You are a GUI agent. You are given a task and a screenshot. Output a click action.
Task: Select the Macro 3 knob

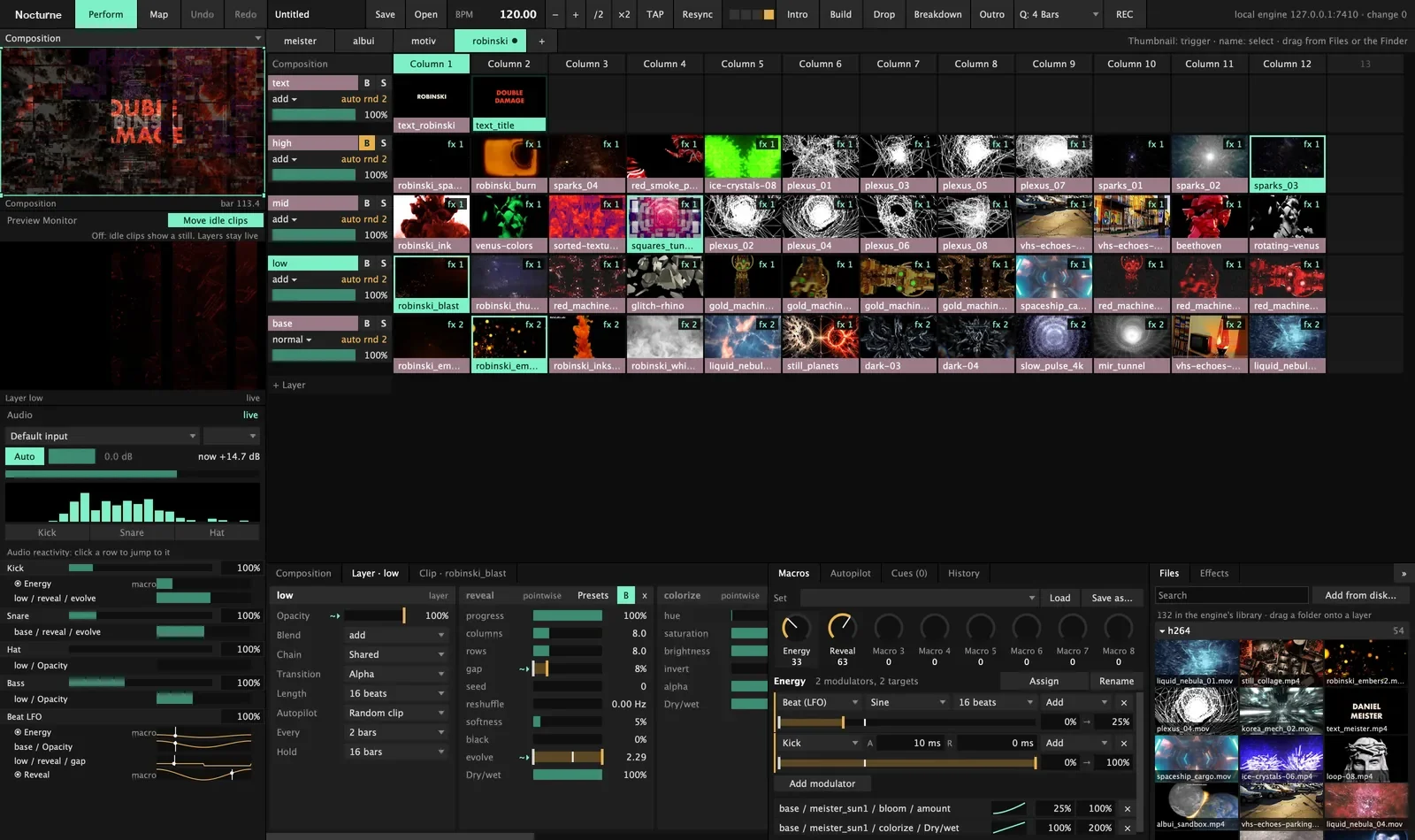[x=888, y=628]
